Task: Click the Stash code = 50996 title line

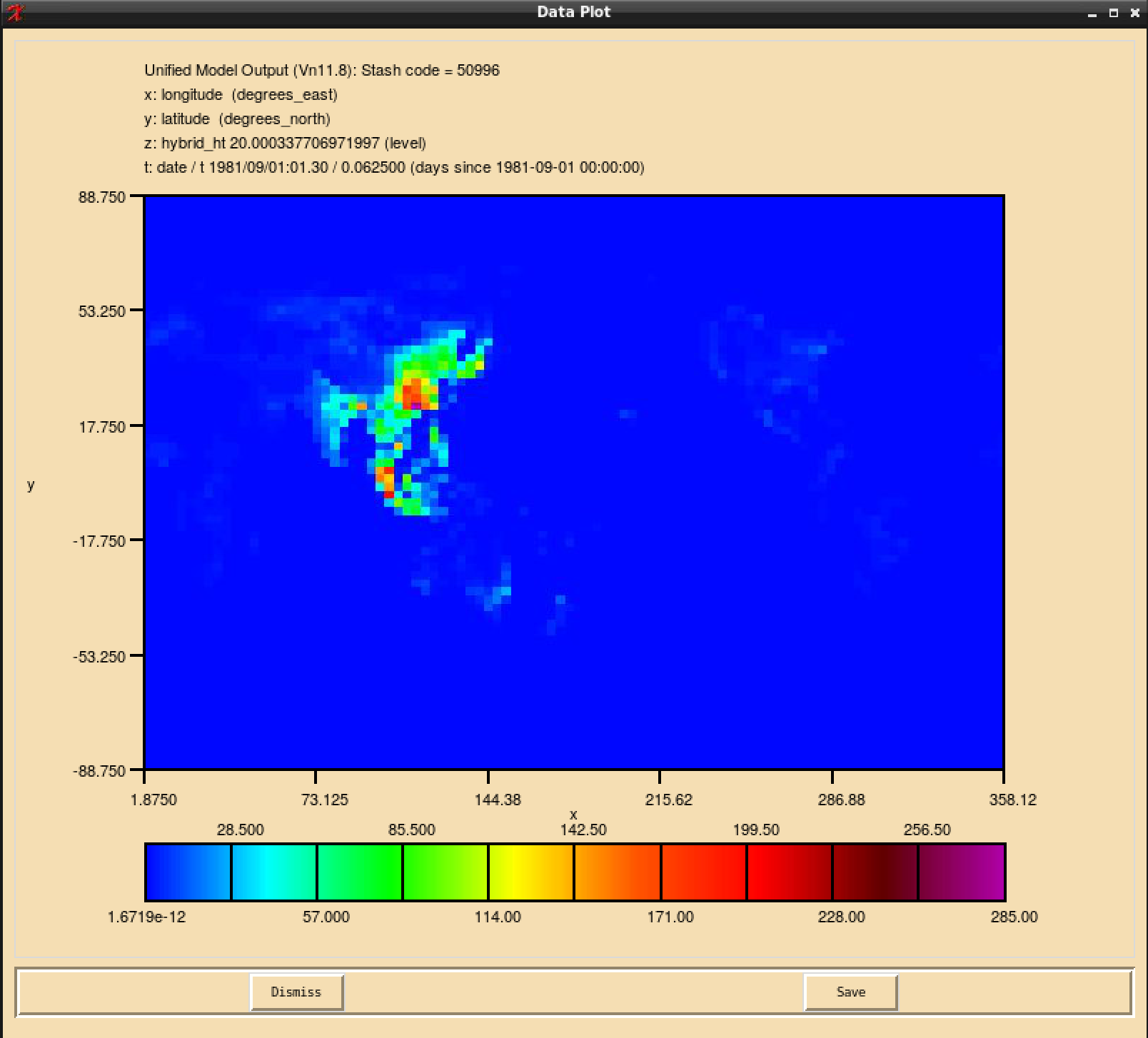Action: click(x=322, y=70)
